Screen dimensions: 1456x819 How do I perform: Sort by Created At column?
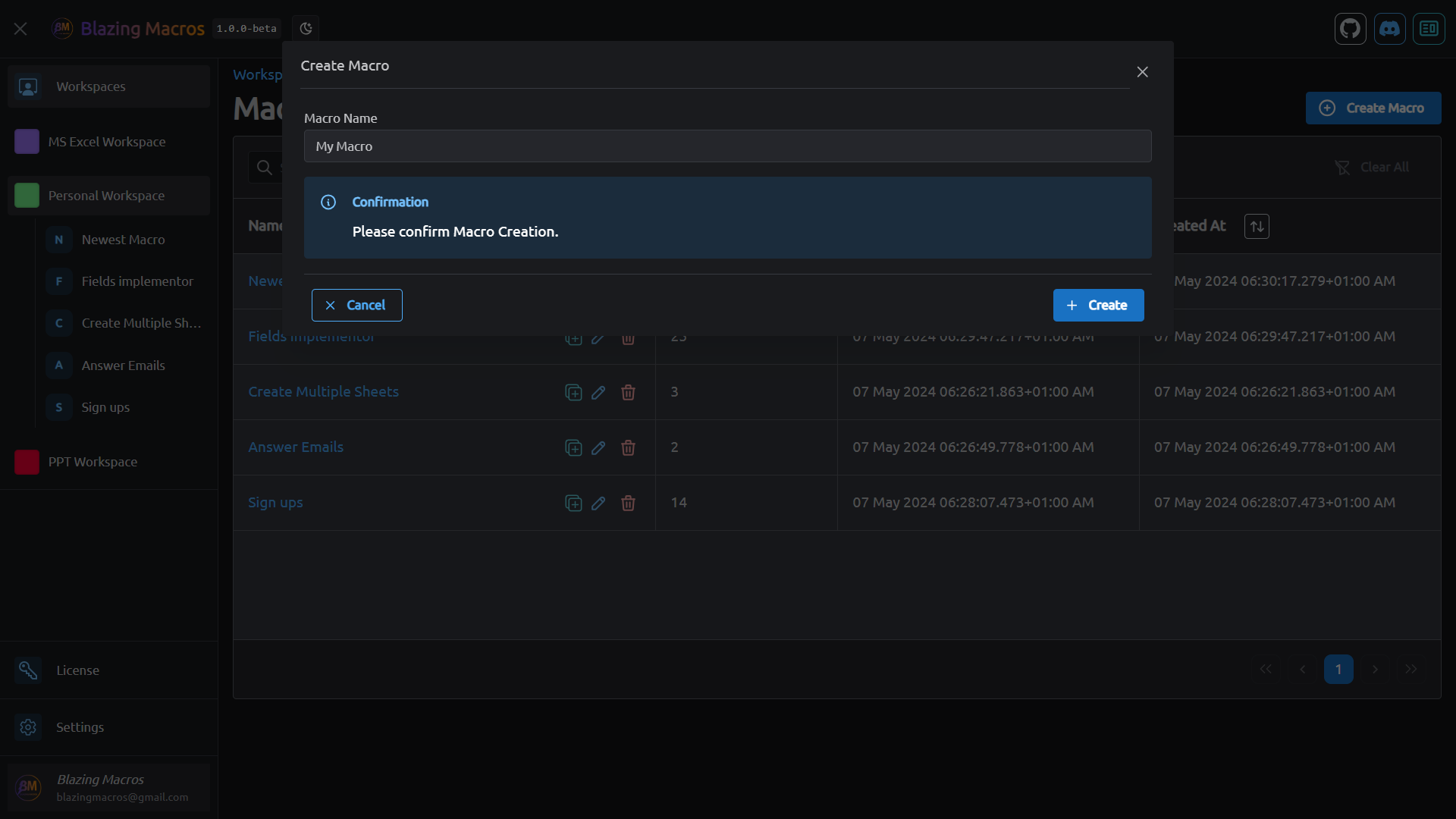point(1257,226)
